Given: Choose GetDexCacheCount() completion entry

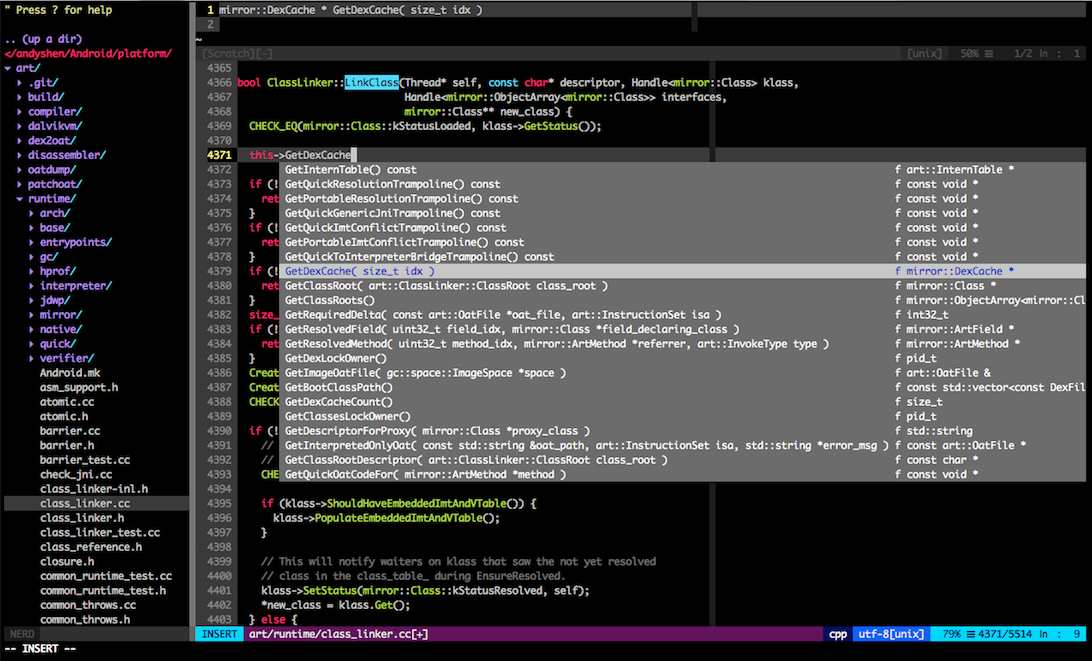Looking at the screenshot, I should [x=682, y=403].
